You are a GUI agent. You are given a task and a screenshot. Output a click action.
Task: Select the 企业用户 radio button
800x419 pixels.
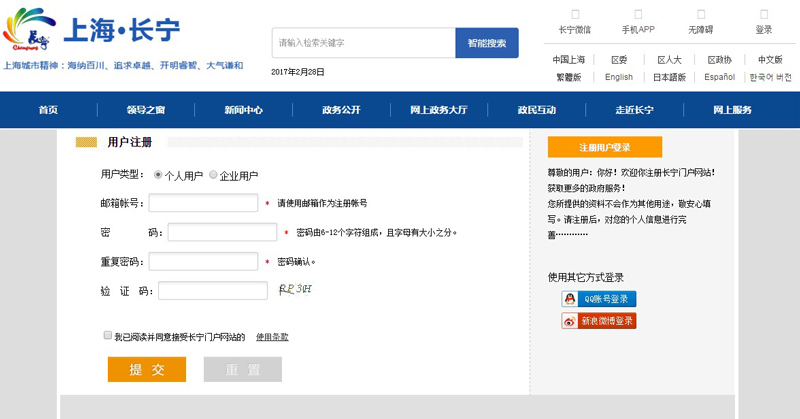(213, 175)
